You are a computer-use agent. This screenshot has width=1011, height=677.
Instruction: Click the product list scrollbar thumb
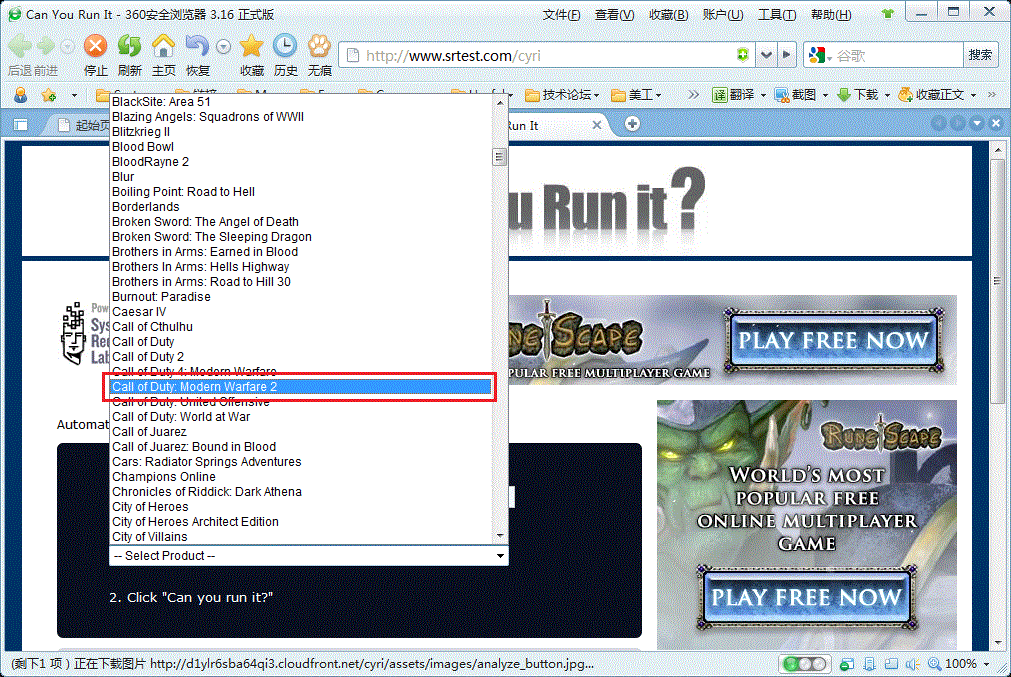point(500,157)
